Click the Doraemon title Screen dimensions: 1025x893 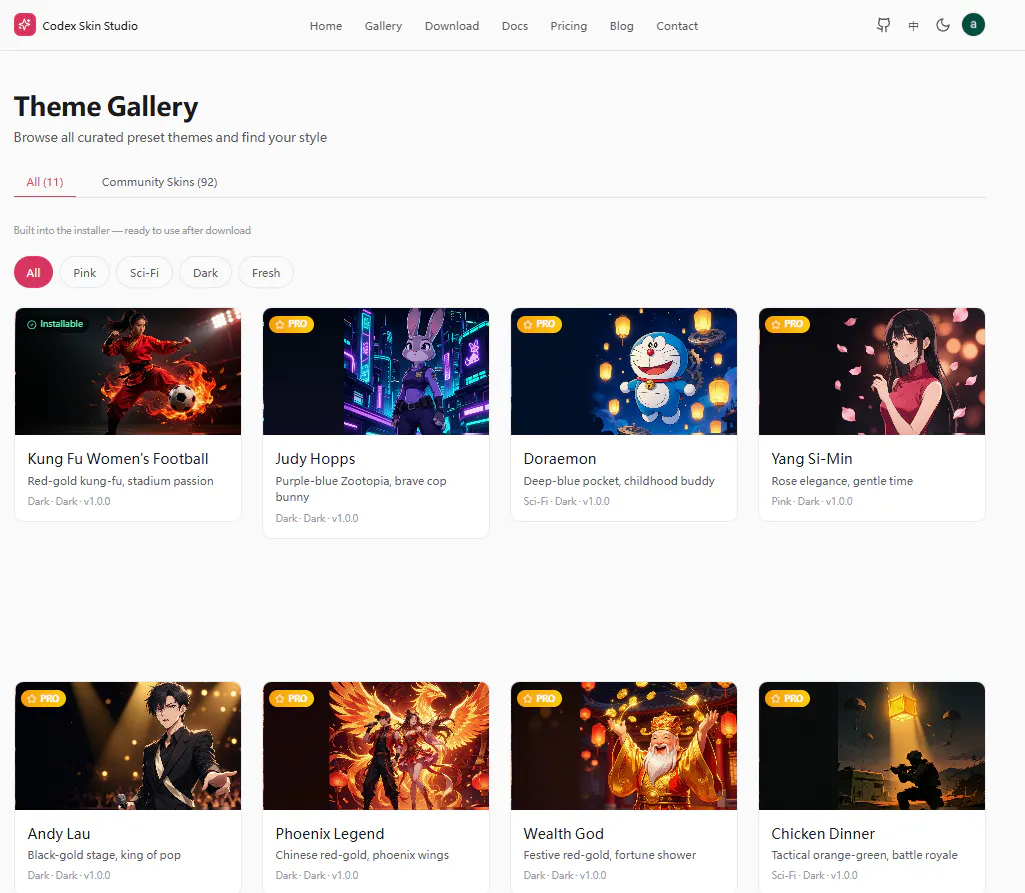point(560,459)
